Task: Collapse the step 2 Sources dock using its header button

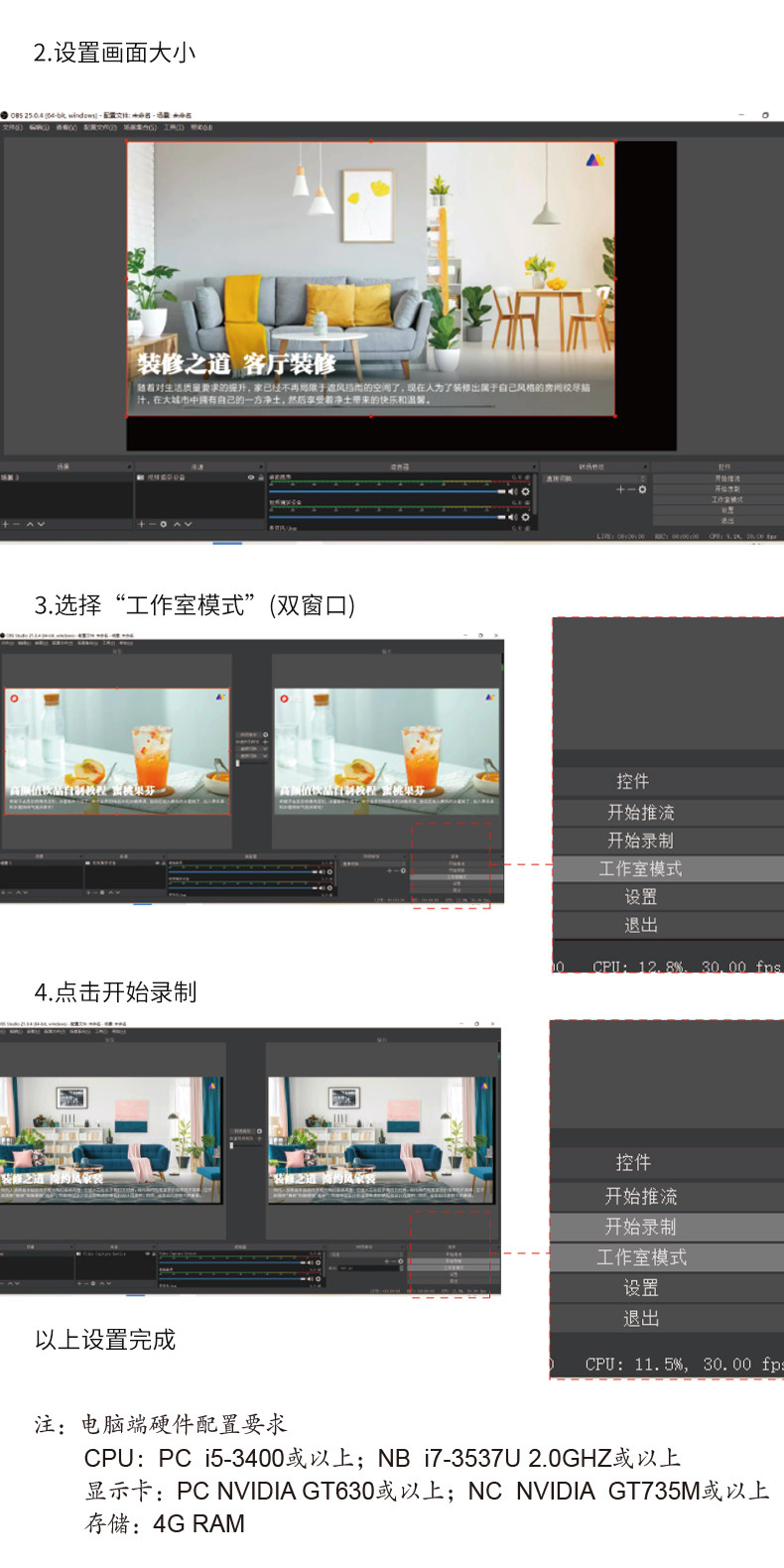Action: [x=260, y=466]
